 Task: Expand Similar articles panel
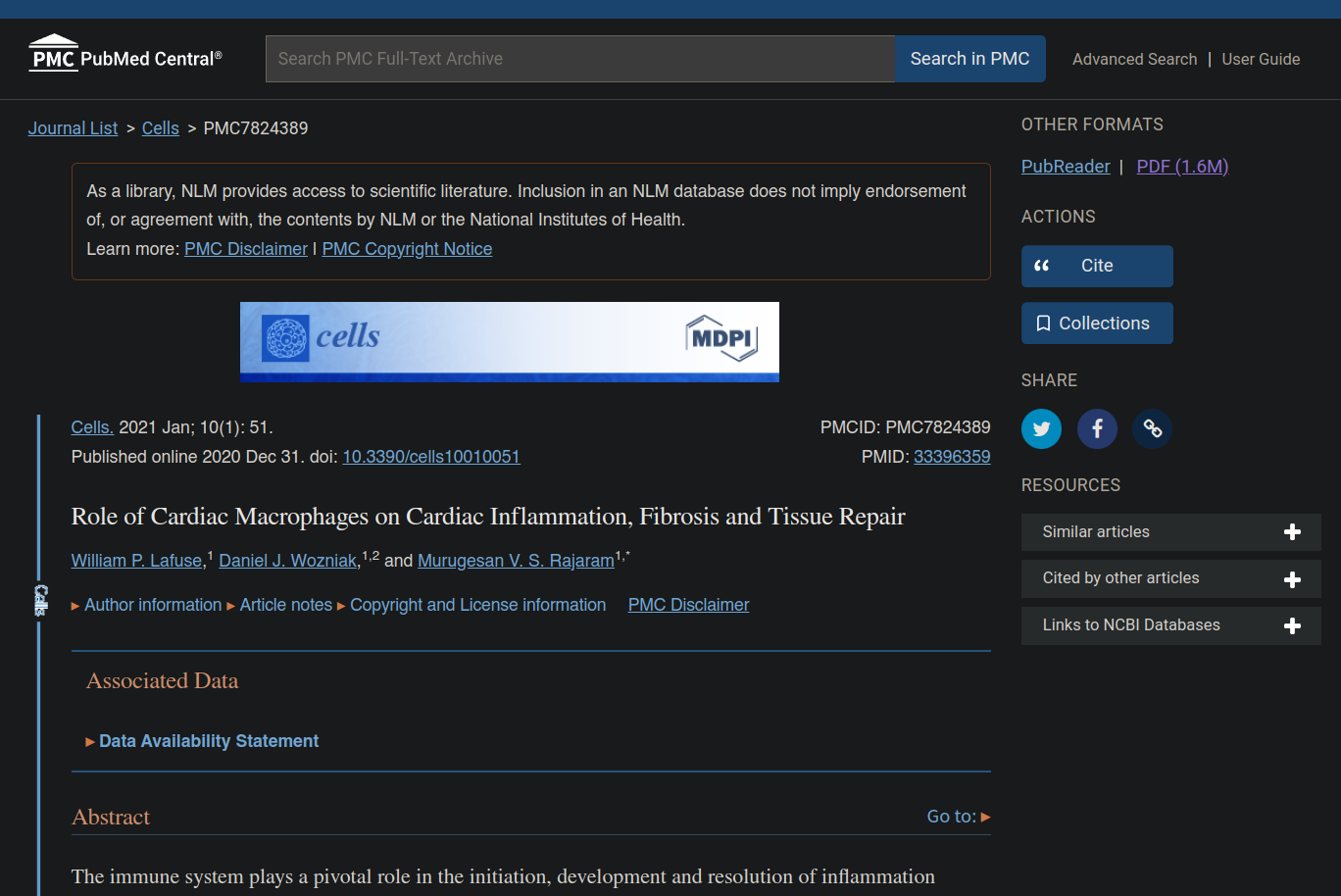click(x=1170, y=532)
